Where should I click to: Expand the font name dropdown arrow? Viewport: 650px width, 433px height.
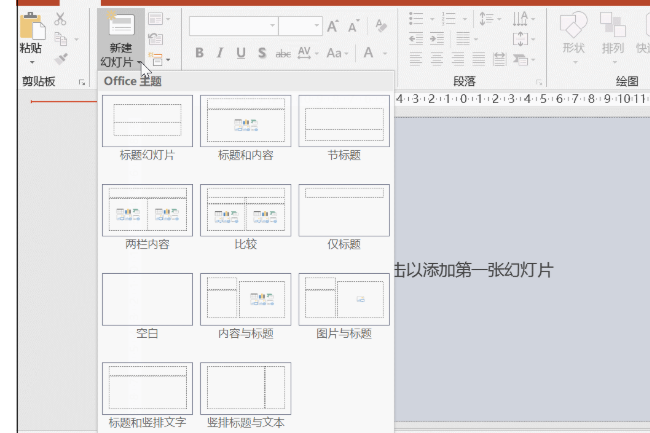pyautogui.click(x=272, y=26)
